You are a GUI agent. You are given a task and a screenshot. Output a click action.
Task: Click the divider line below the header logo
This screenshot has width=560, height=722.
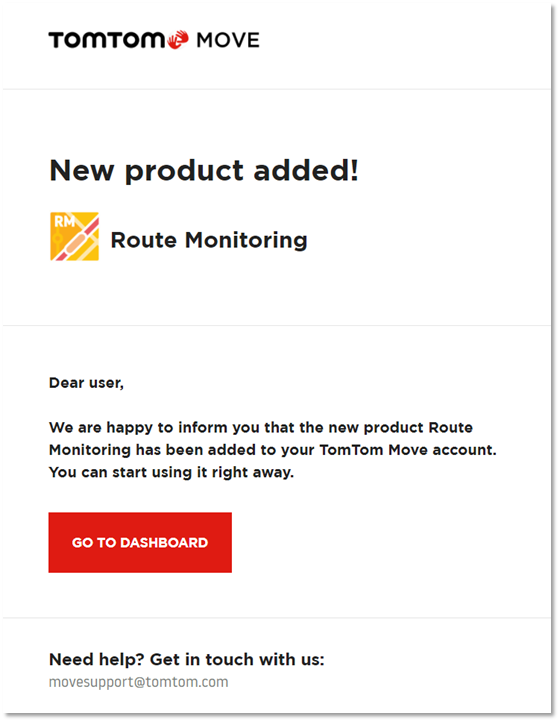(277, 89)
